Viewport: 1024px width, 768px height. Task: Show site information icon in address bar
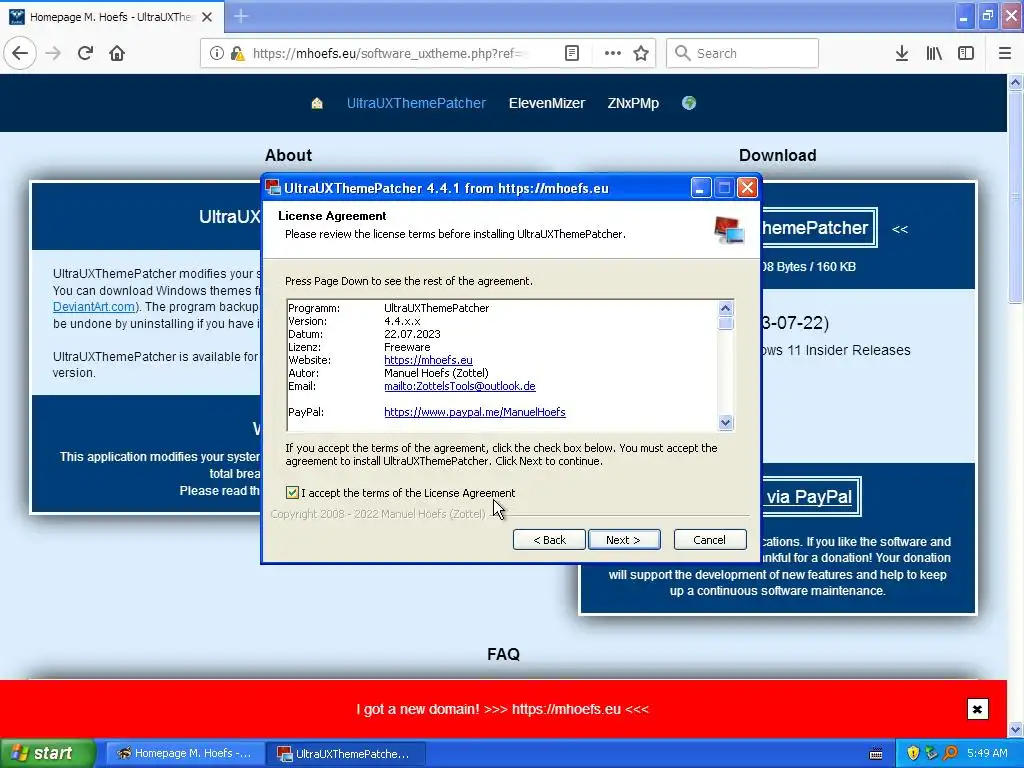tap(216, 53)
